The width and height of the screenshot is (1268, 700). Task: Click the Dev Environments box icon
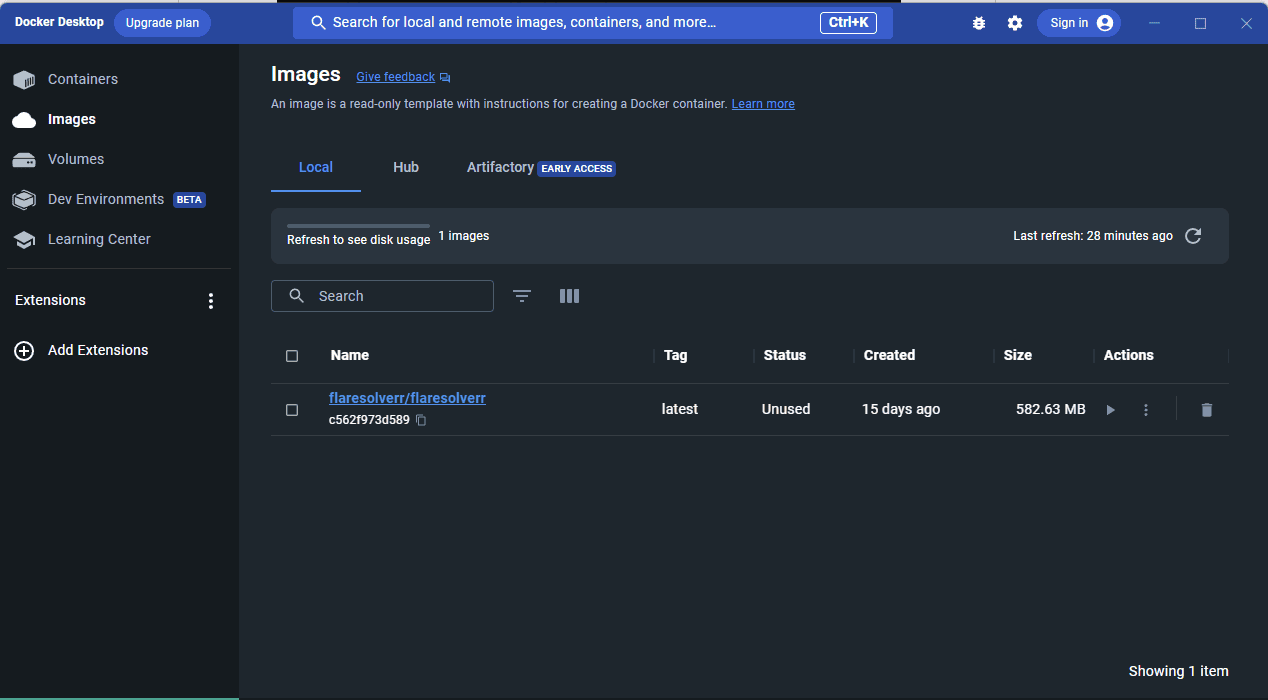tap(24, 200)
